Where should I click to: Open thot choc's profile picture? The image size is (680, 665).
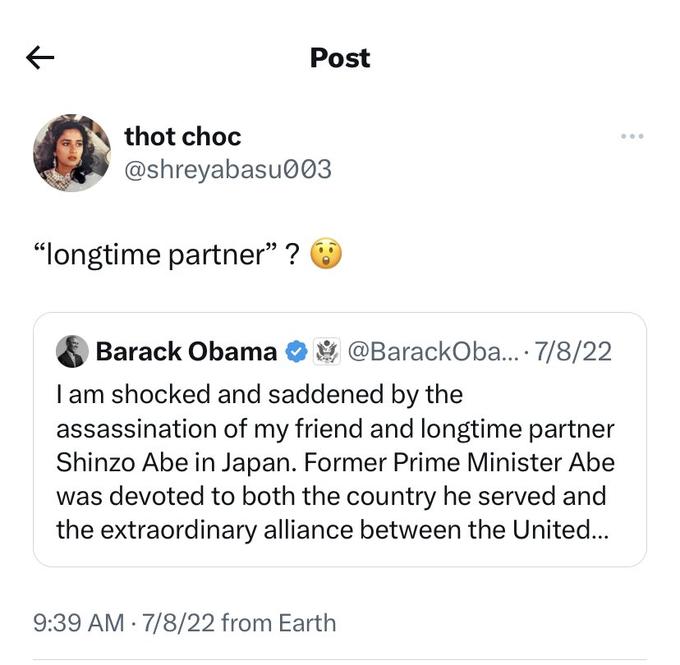tap(72, 152)
